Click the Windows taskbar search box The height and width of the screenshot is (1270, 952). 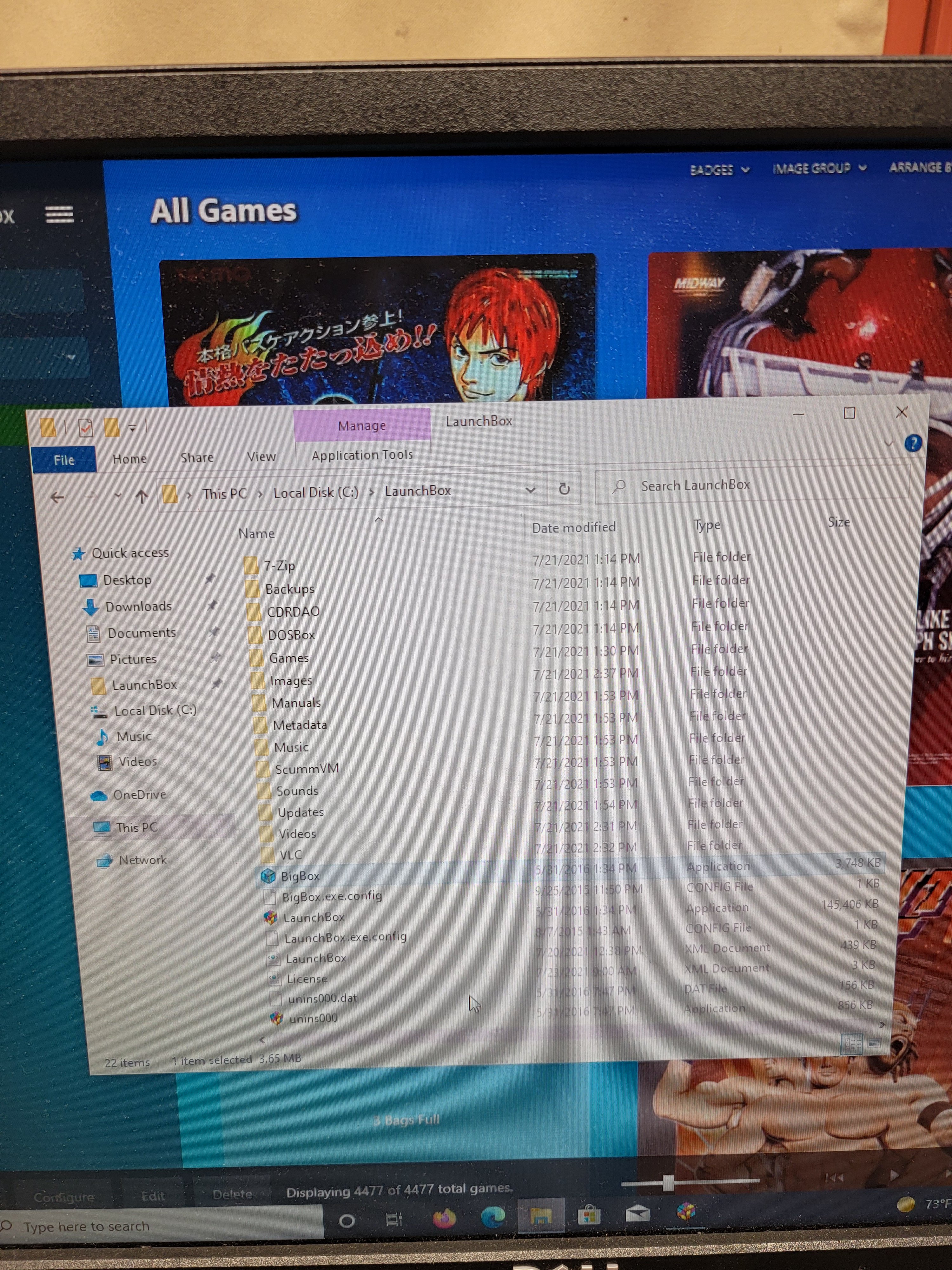pos(162,1227)
